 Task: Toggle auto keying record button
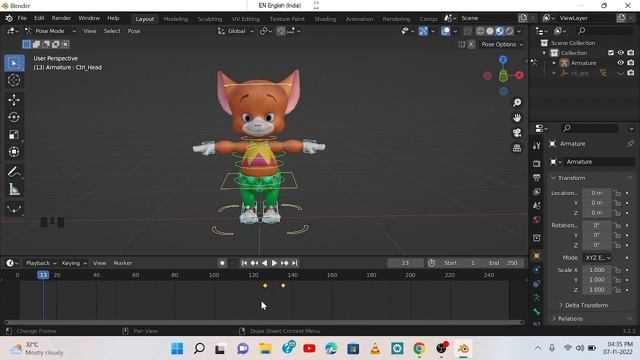(x=222, y=263)
